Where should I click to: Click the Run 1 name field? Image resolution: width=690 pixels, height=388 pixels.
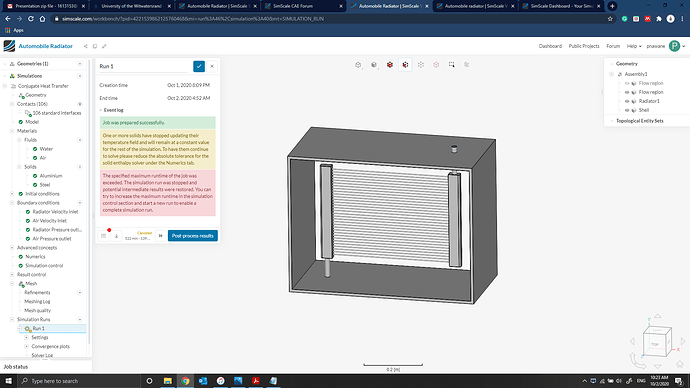pos(143,66)
